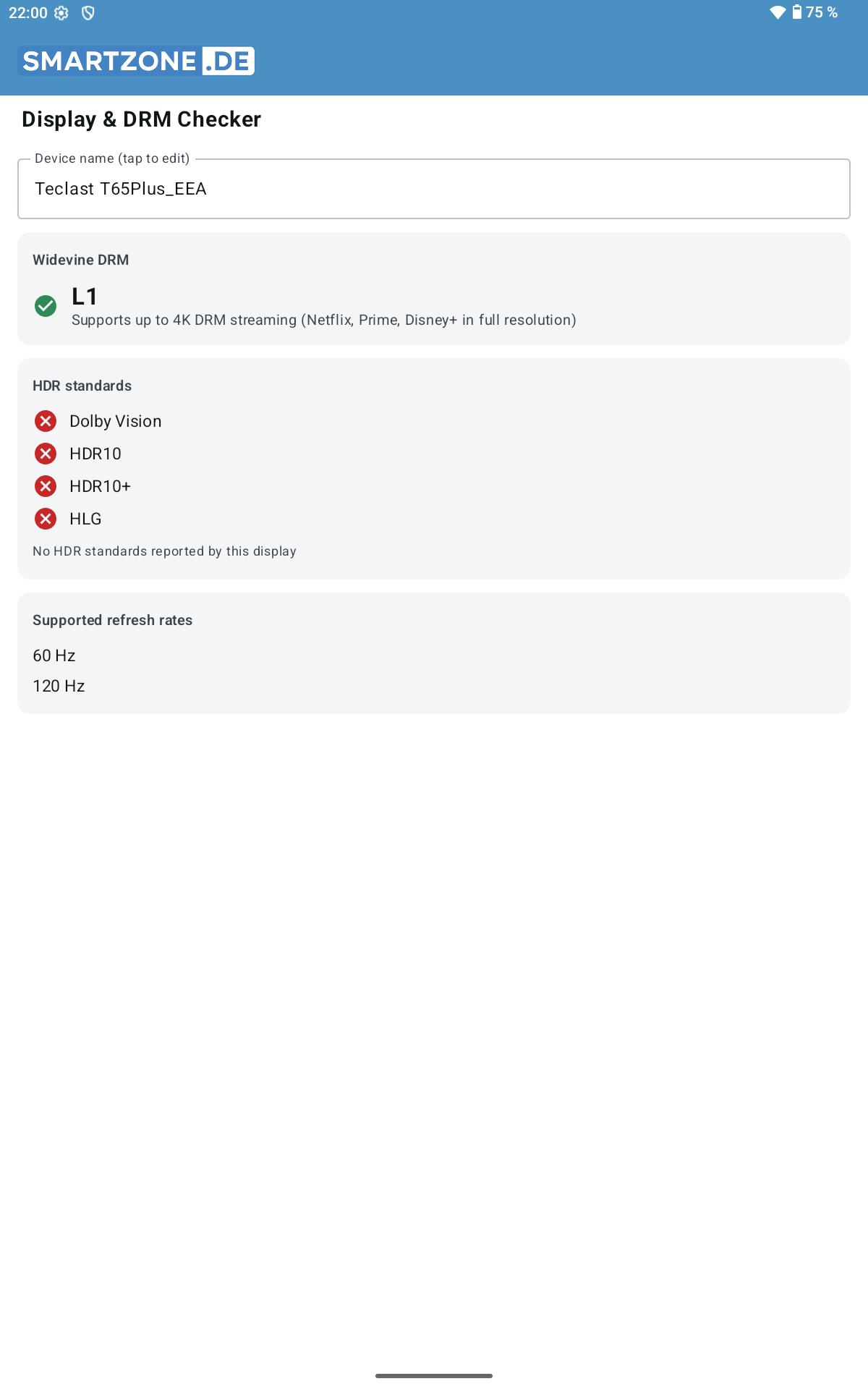Edit the Device name field

(x=434, y=189)
